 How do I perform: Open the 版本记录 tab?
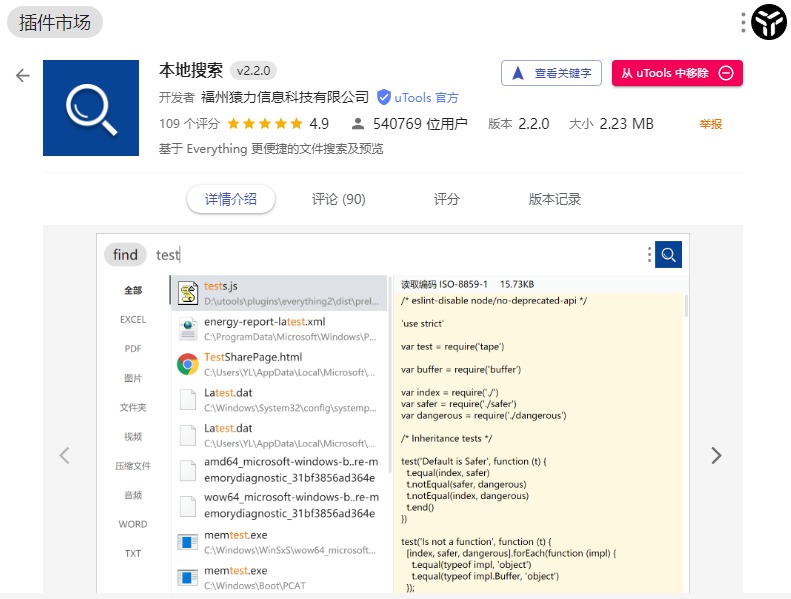554,199
